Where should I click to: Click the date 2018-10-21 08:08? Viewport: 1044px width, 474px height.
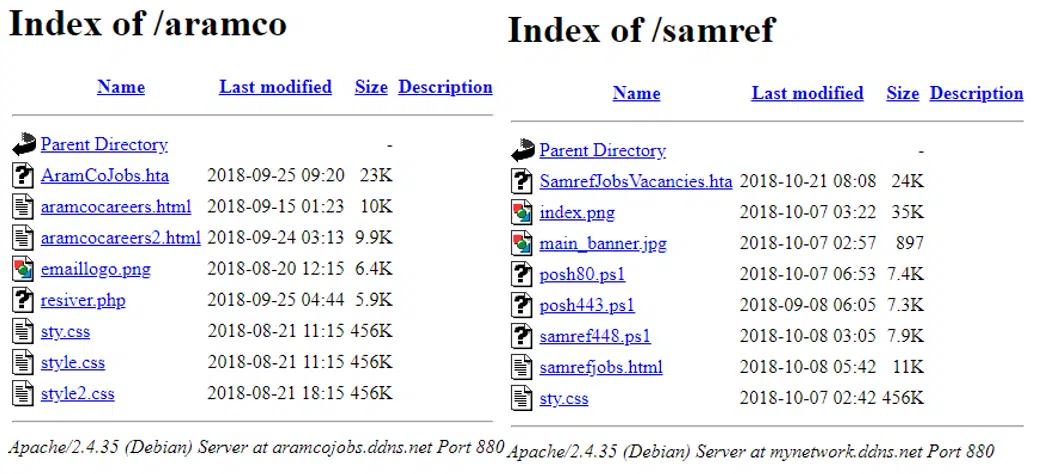[x=808, y=181]
